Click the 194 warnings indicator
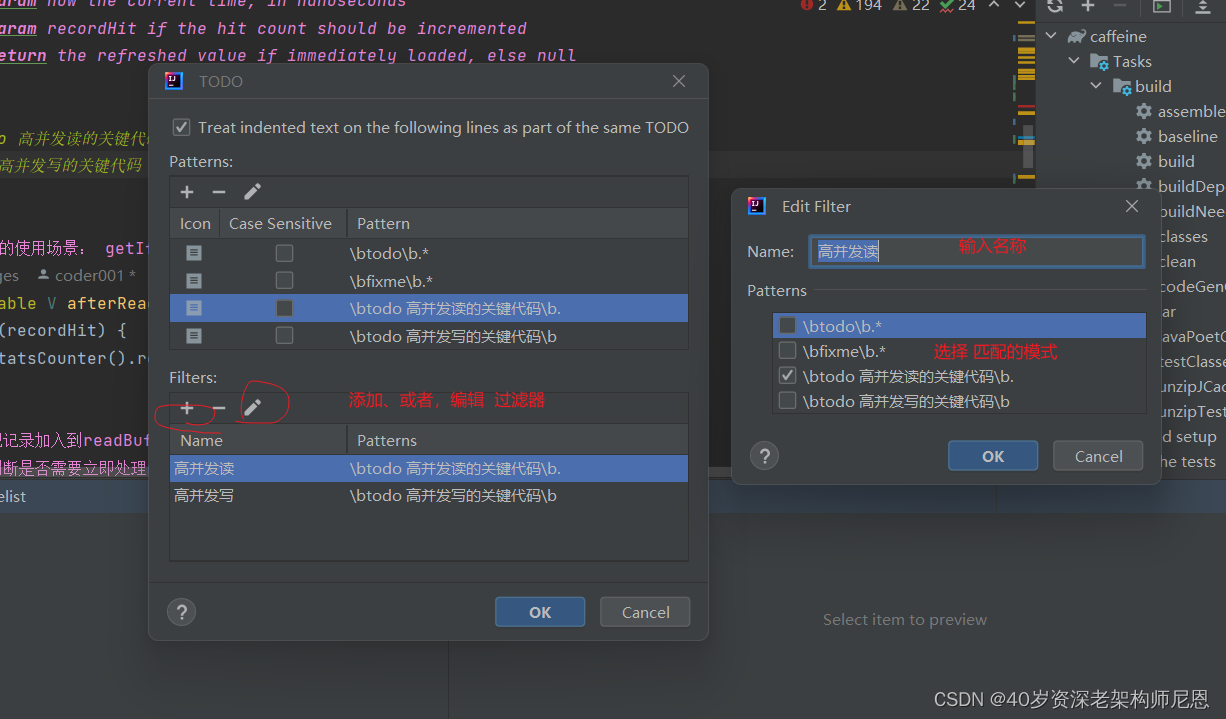The image size is (1226, 719). tap(860, 6)
